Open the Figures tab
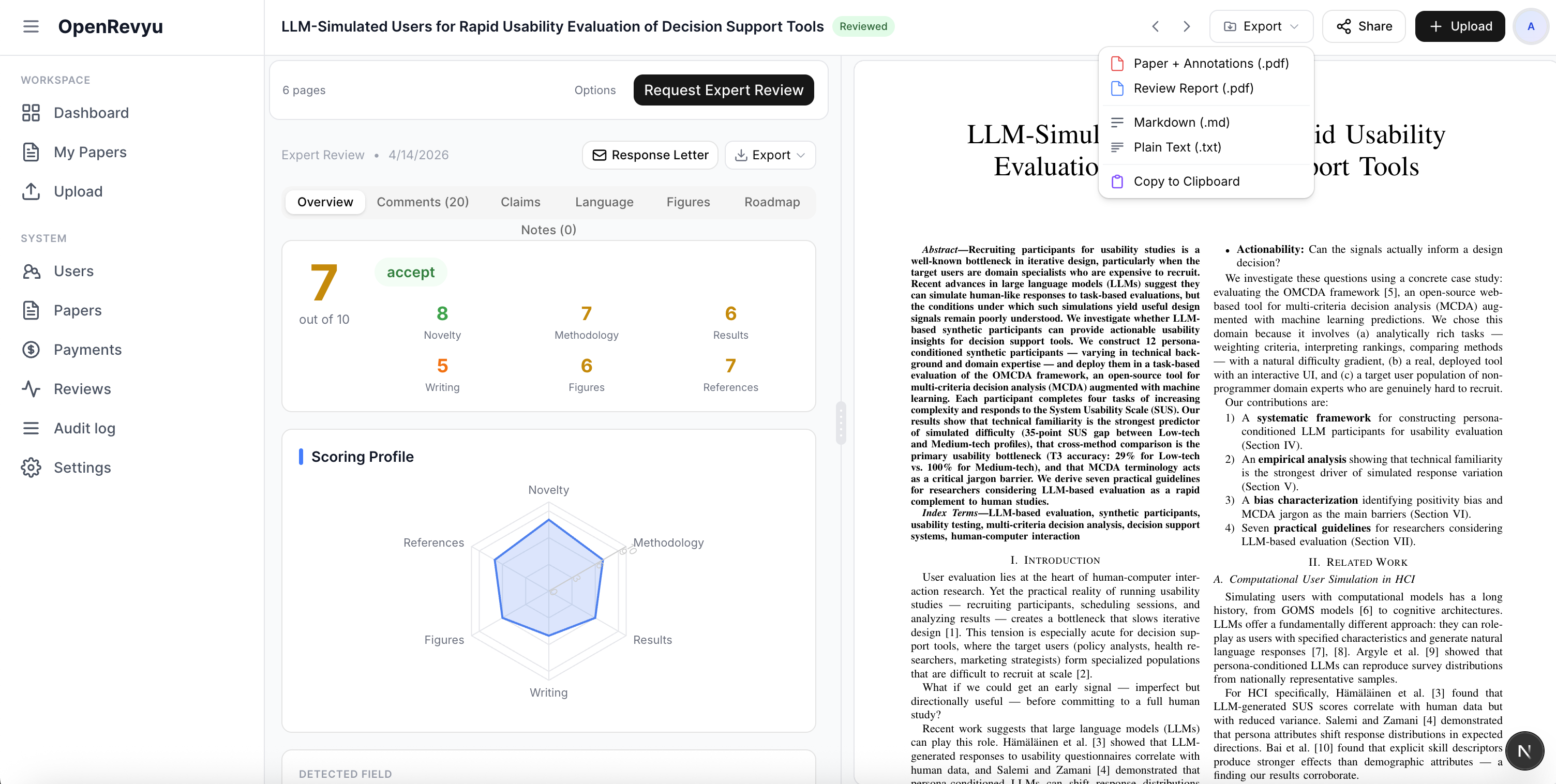 (688, 202)
